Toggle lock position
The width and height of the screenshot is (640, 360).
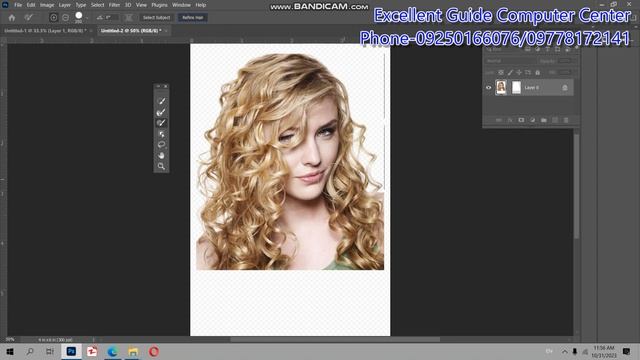(519, 72)
